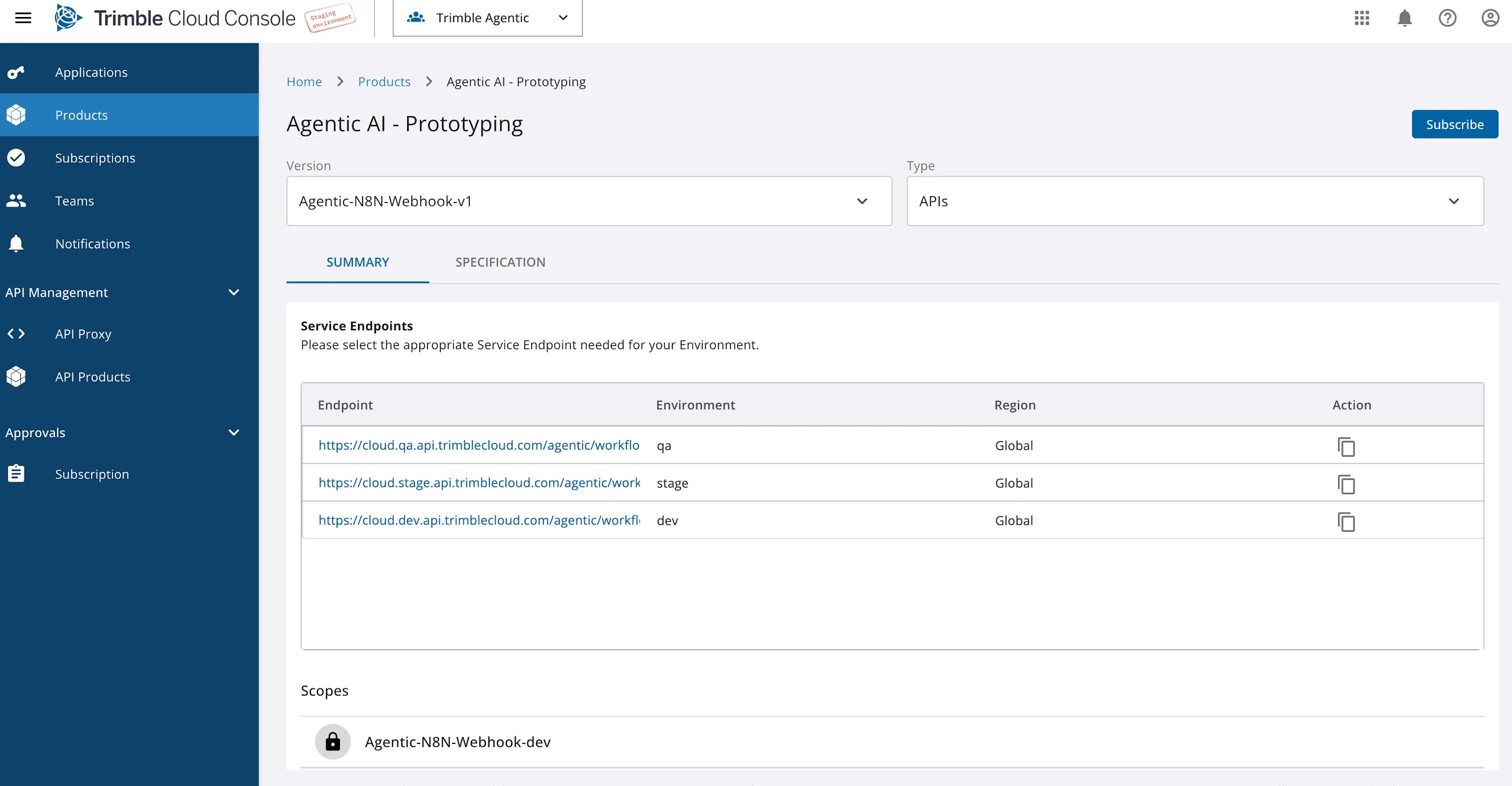
Task: Copy the qa endpoint URL
Action: [x=1346, y=446]
